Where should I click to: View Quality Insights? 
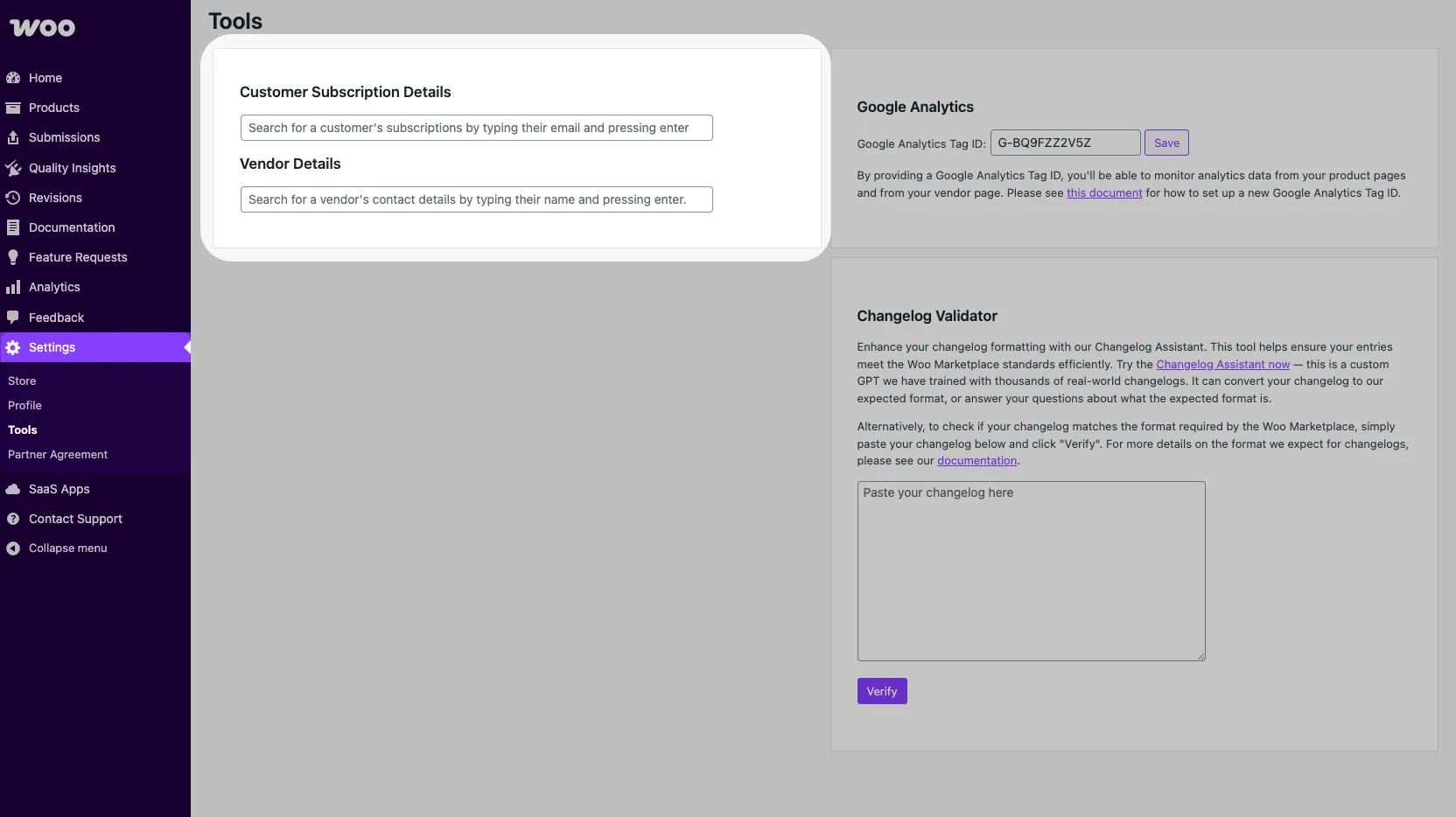point(73,168)
